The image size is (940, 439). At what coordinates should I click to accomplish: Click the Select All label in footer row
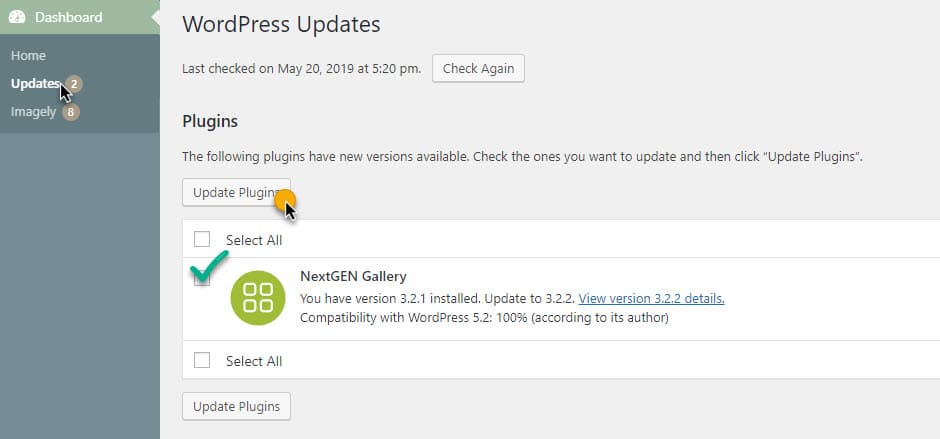(254, 361)
